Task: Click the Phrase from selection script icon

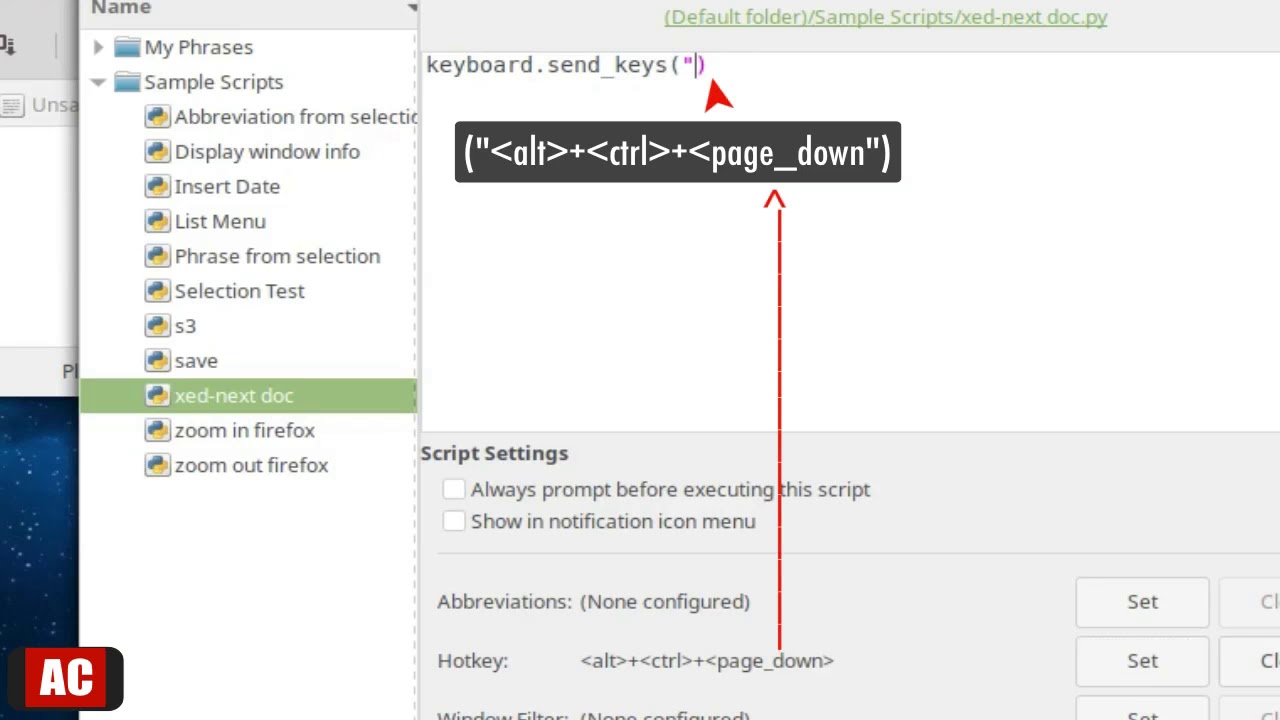Action: 157,256
